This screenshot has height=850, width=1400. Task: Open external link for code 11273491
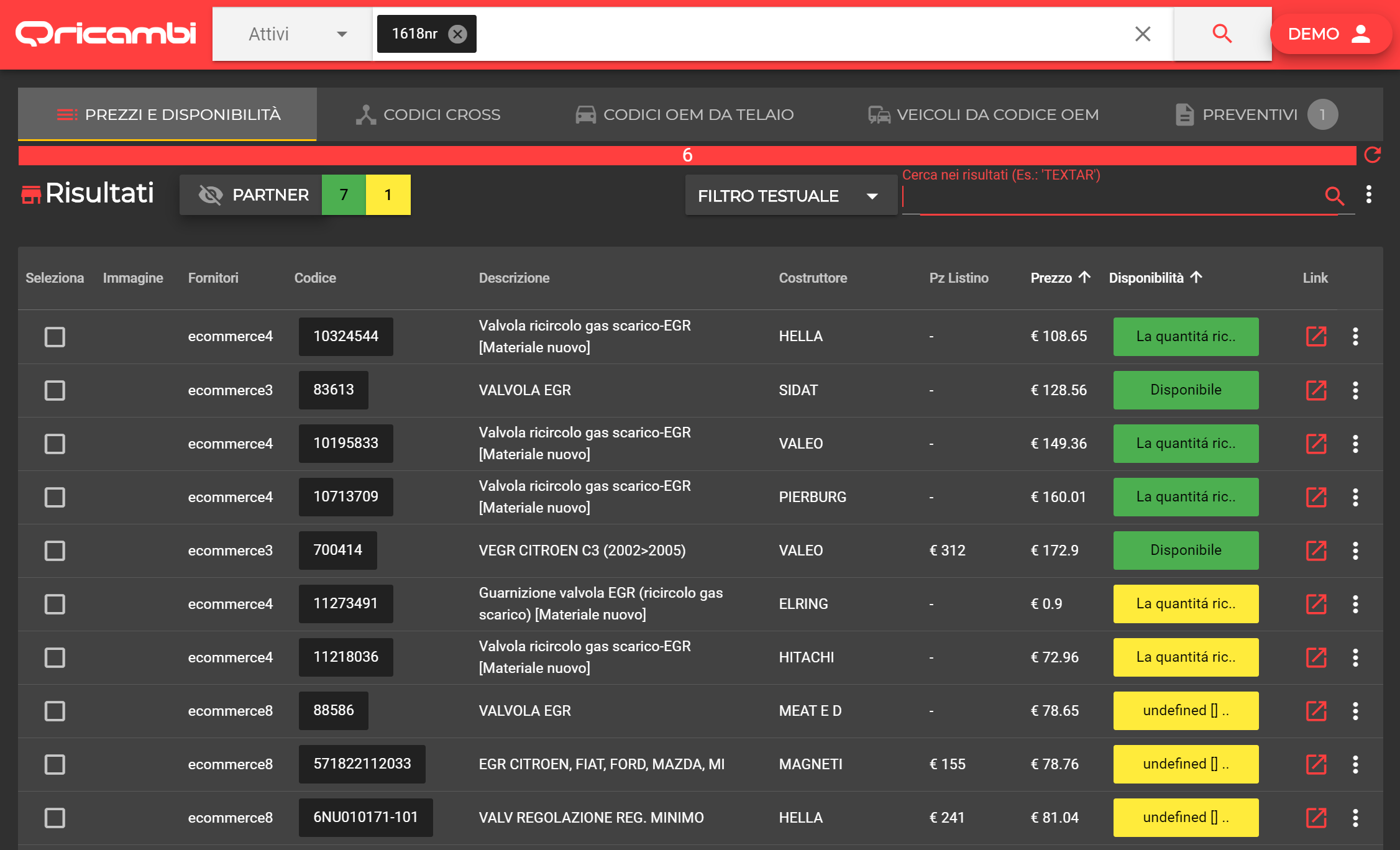point(1316,603)
